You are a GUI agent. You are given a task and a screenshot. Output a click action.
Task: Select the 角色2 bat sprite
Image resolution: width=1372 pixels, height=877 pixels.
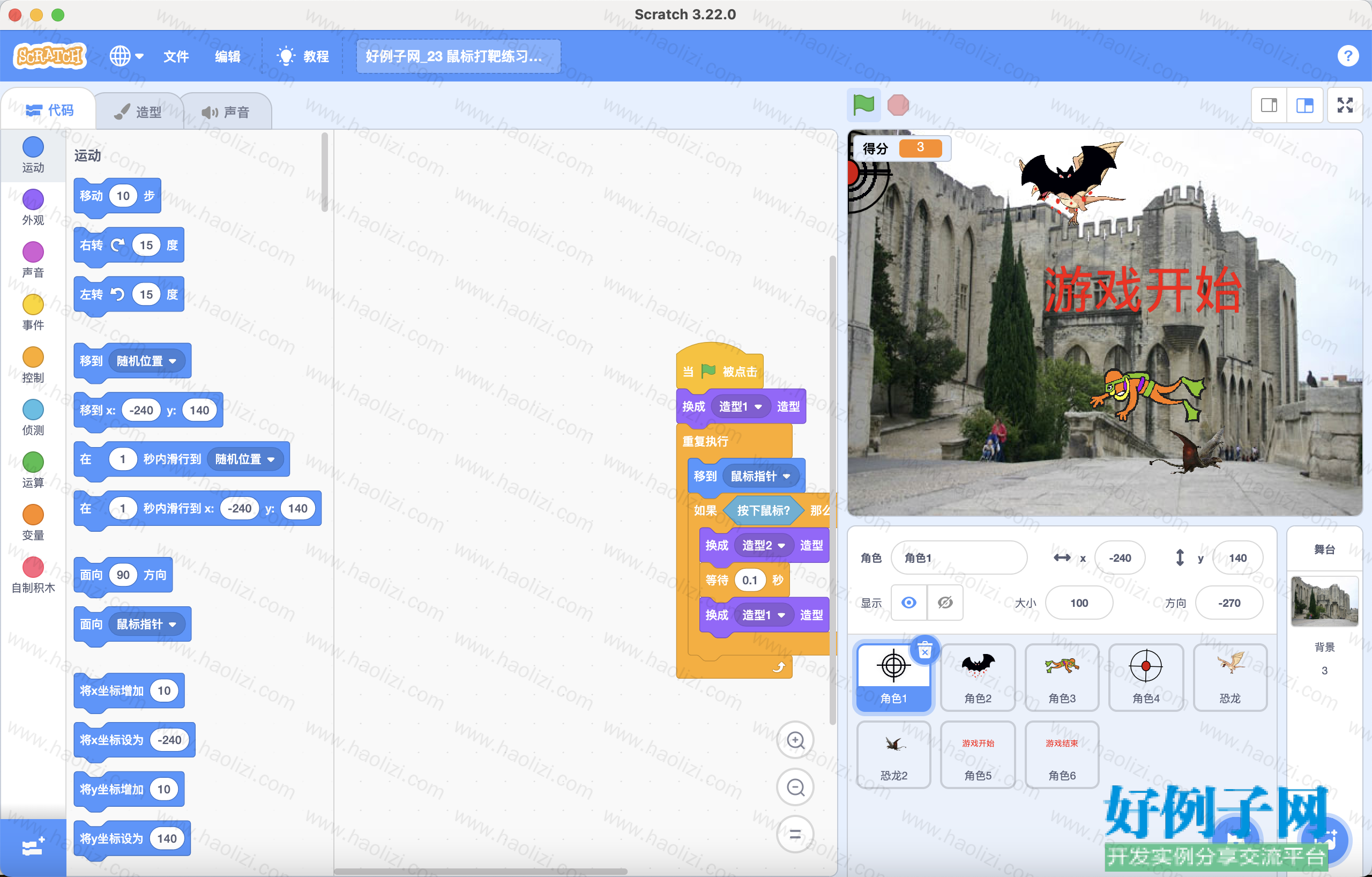point(978,677)
